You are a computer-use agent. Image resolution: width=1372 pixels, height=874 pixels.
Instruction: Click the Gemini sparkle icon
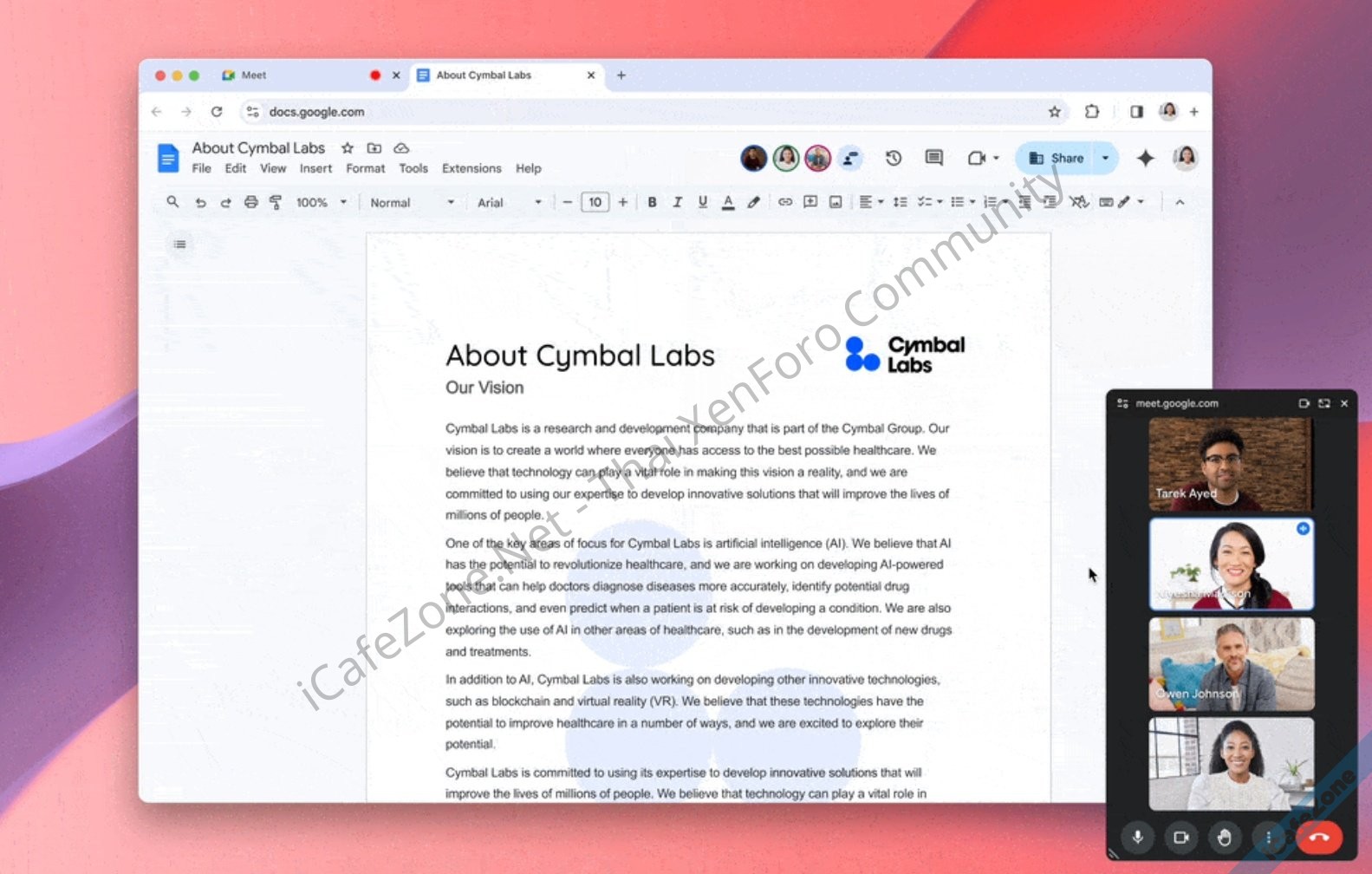[x=1145, y=158]
